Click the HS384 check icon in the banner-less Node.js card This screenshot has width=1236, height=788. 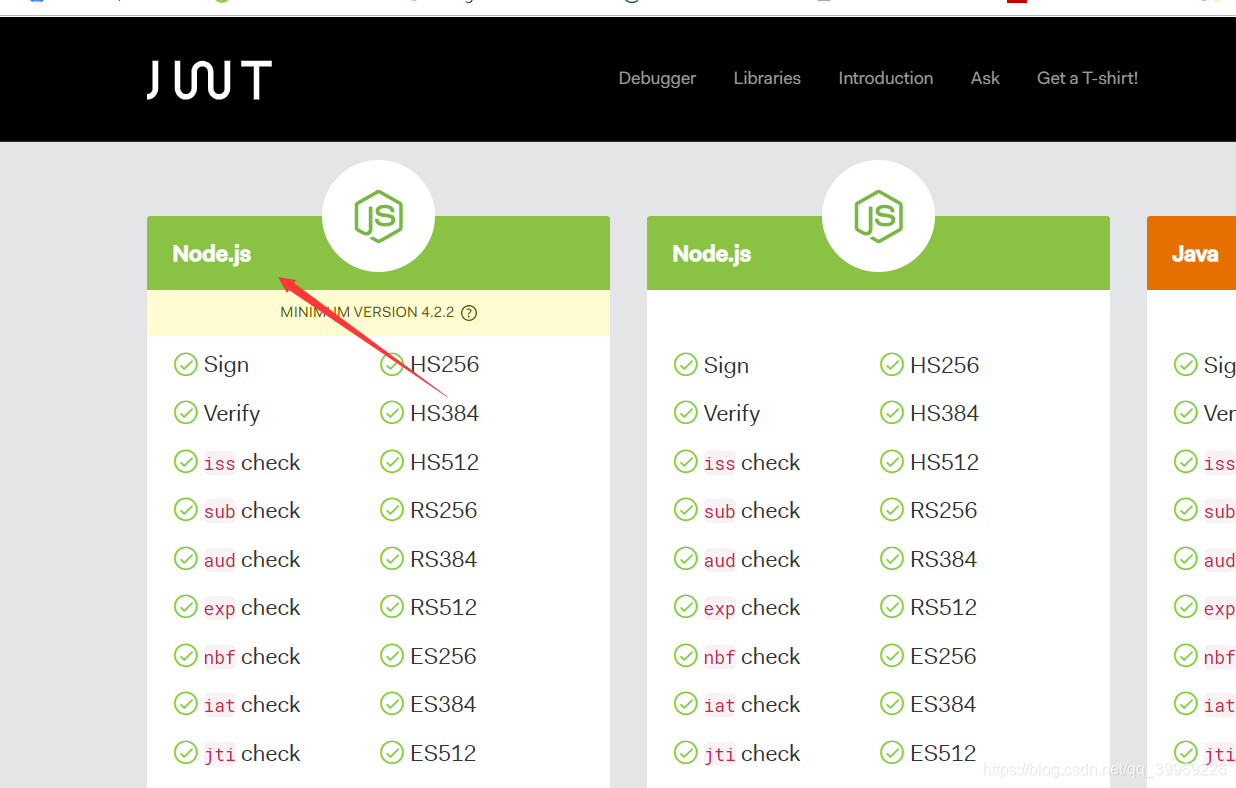892,413
